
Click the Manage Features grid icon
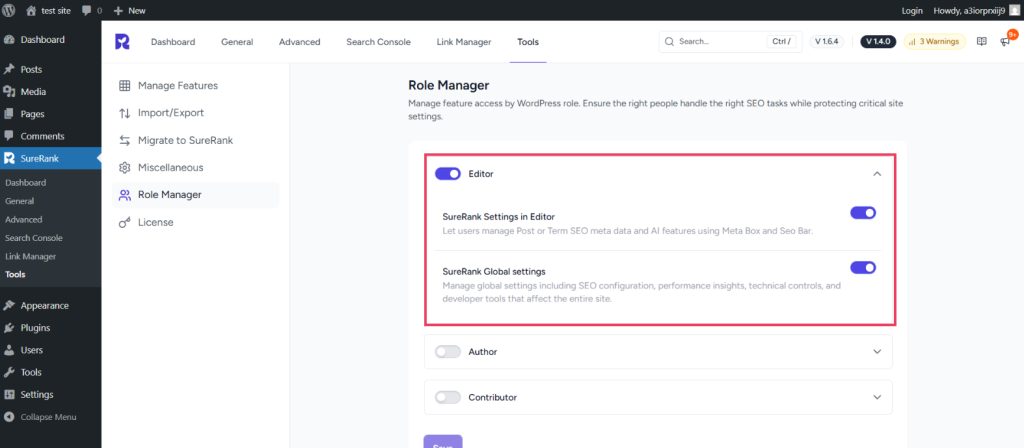pos(124,86)
